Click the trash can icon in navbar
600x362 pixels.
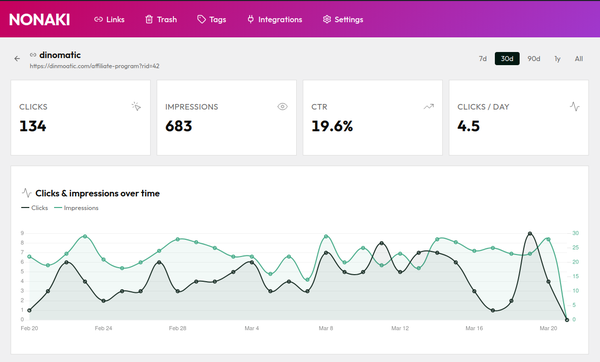[x=149, y=20]
